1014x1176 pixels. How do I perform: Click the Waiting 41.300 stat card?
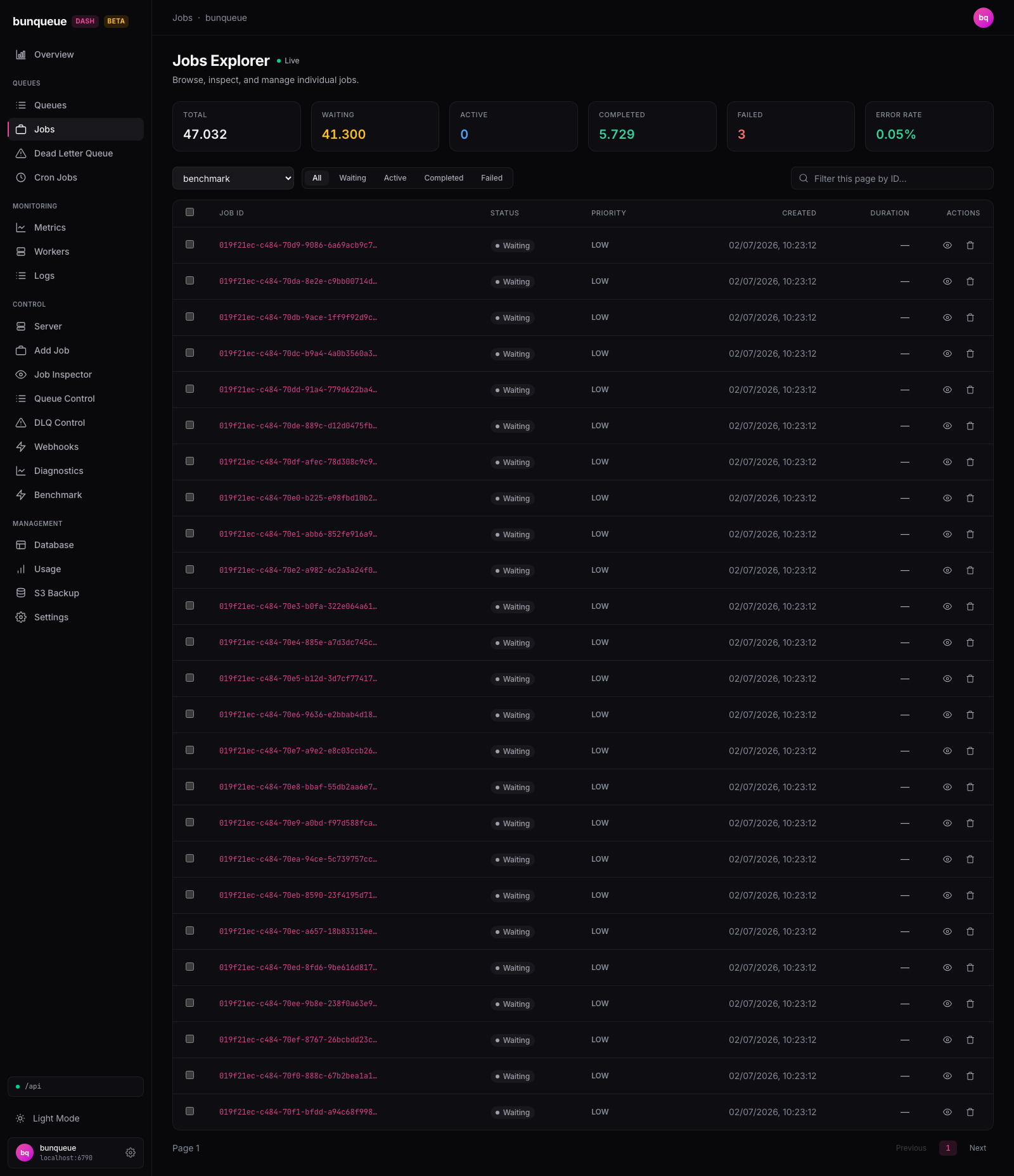tap(375, 126)
